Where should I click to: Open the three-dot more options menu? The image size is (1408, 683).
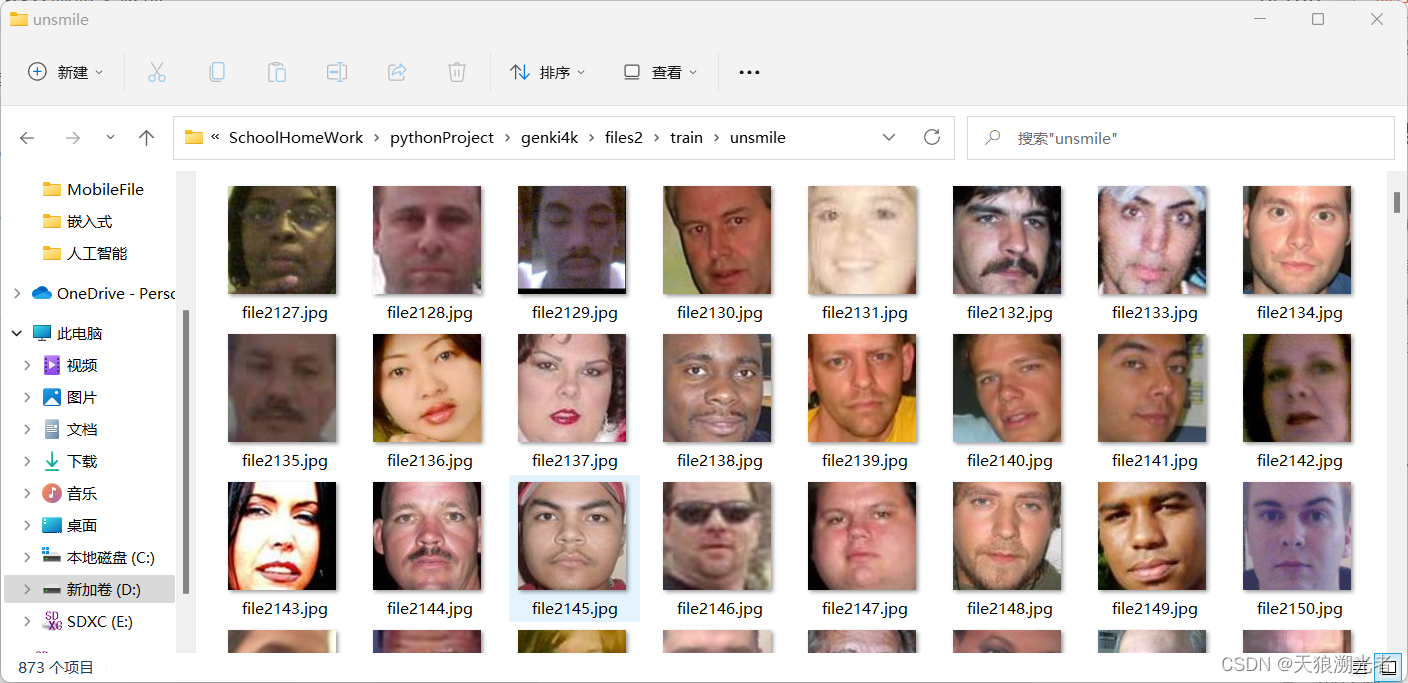pyautogui.click(x=749, y=72)
